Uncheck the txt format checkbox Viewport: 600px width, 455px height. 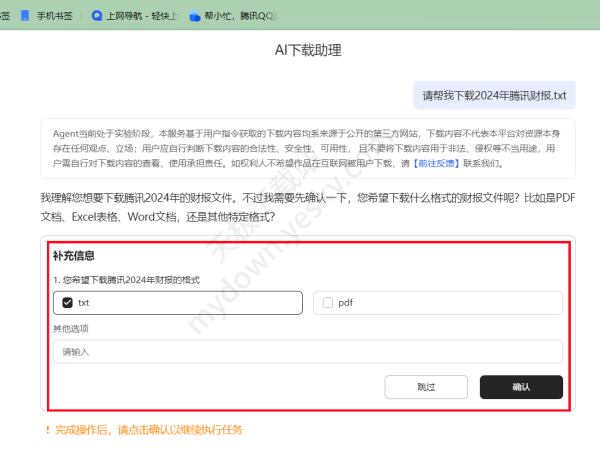click(67, 302)
